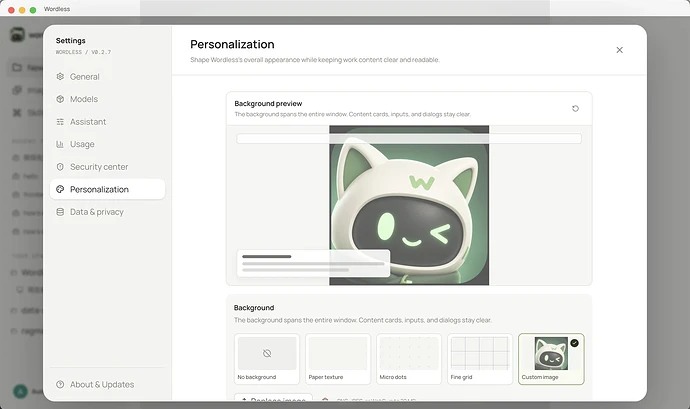Close the Settings dialog with X

[x=619, y=50]
